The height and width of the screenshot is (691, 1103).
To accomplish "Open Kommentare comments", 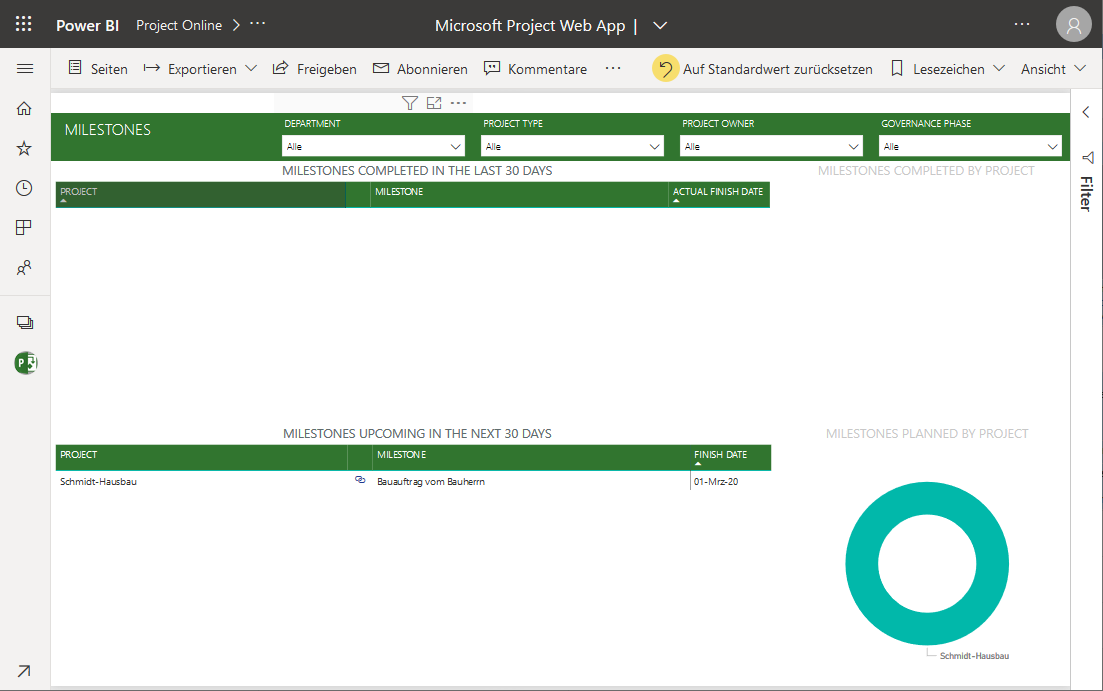I will [x=535, y=68].
